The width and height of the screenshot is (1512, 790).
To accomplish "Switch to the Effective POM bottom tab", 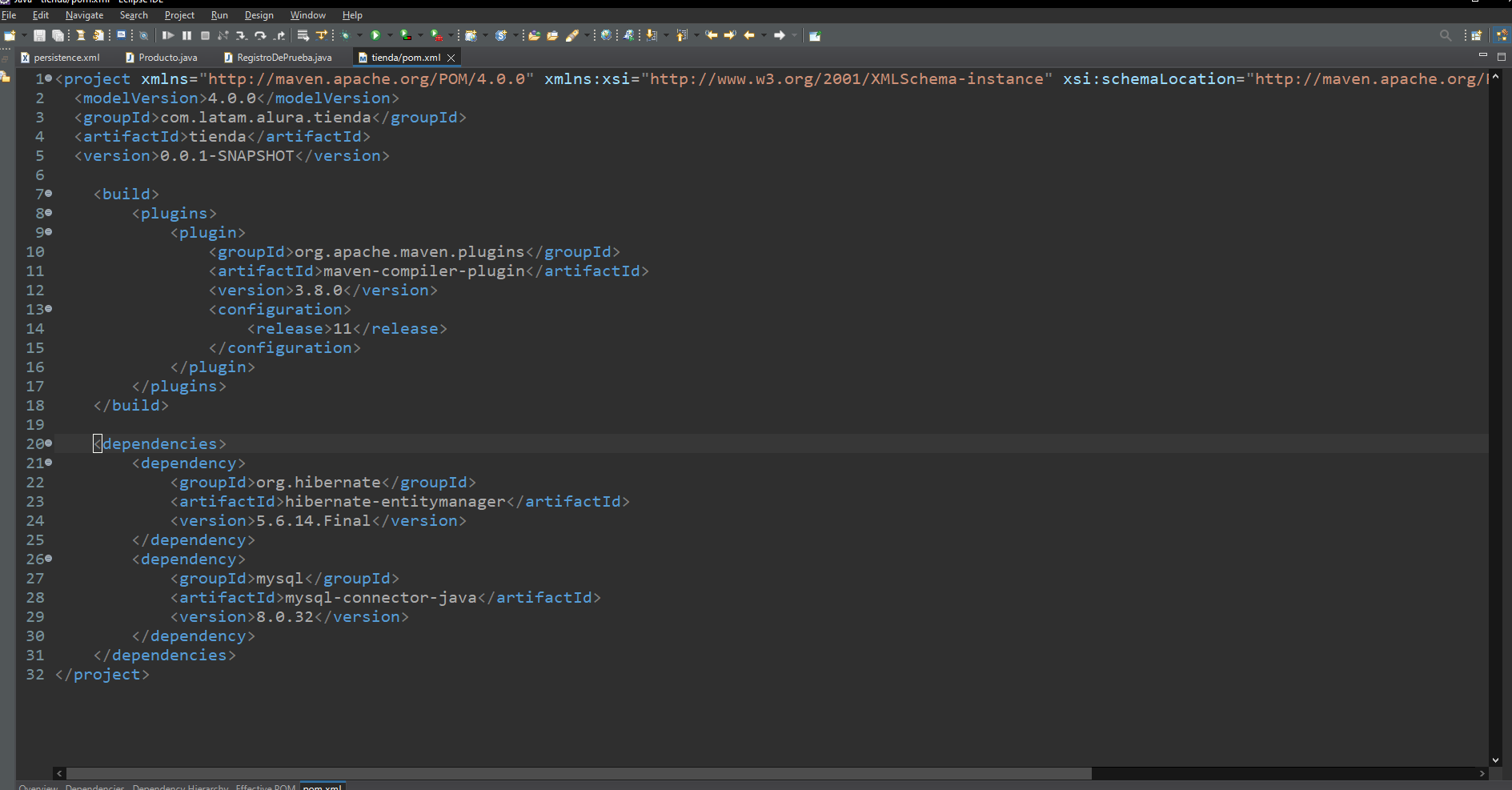I will coord(266,787).
